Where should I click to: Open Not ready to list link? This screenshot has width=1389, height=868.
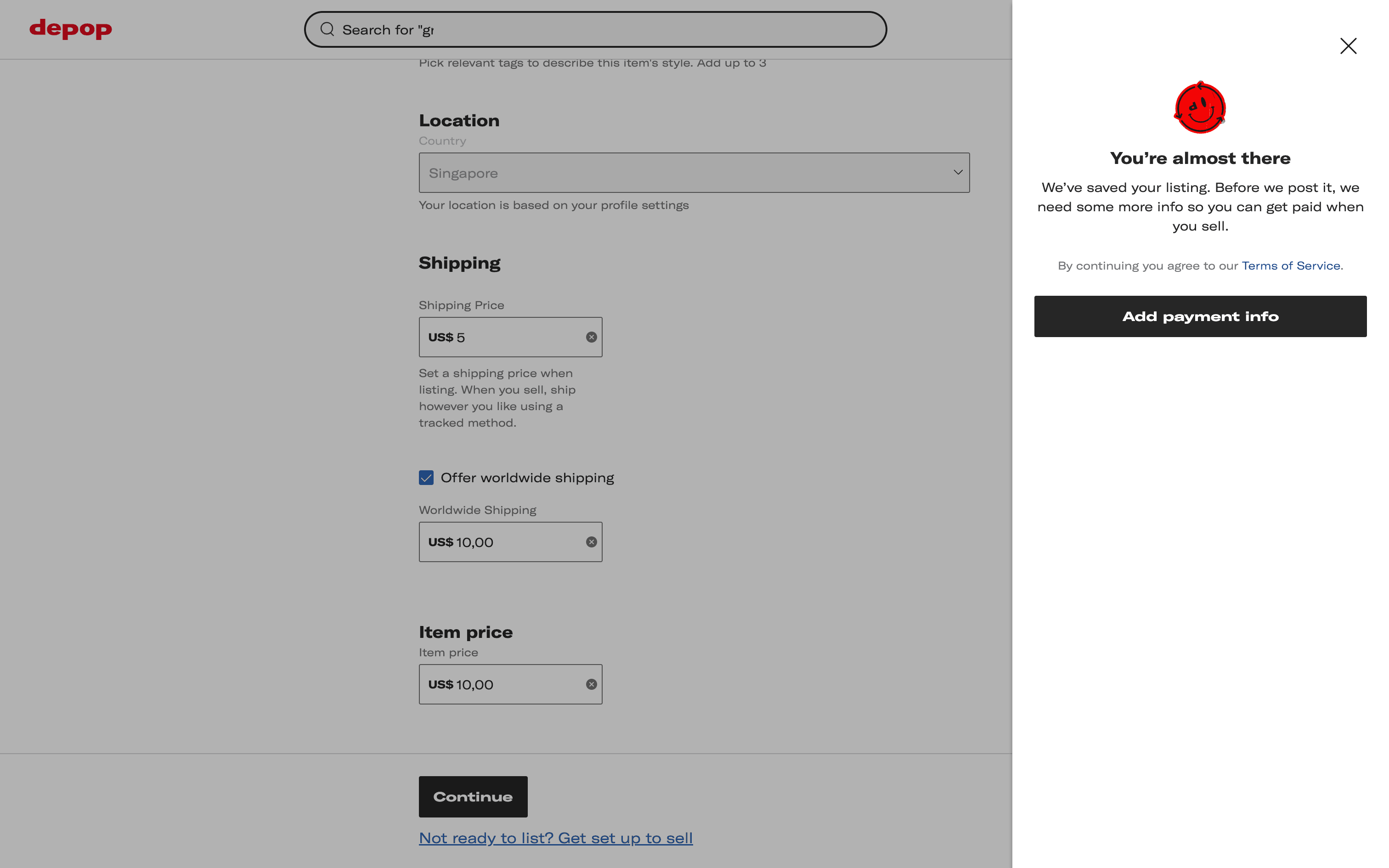tap(556, 838)
